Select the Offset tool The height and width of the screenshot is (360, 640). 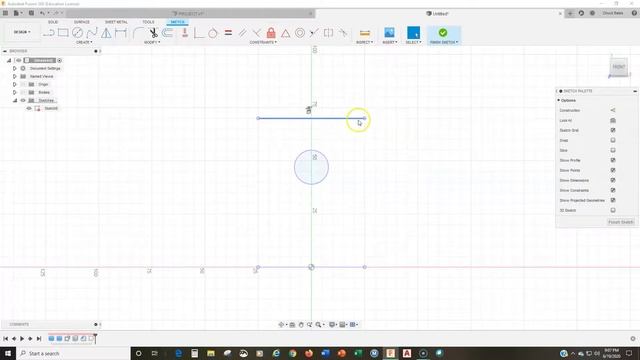[x=167, y=33]
